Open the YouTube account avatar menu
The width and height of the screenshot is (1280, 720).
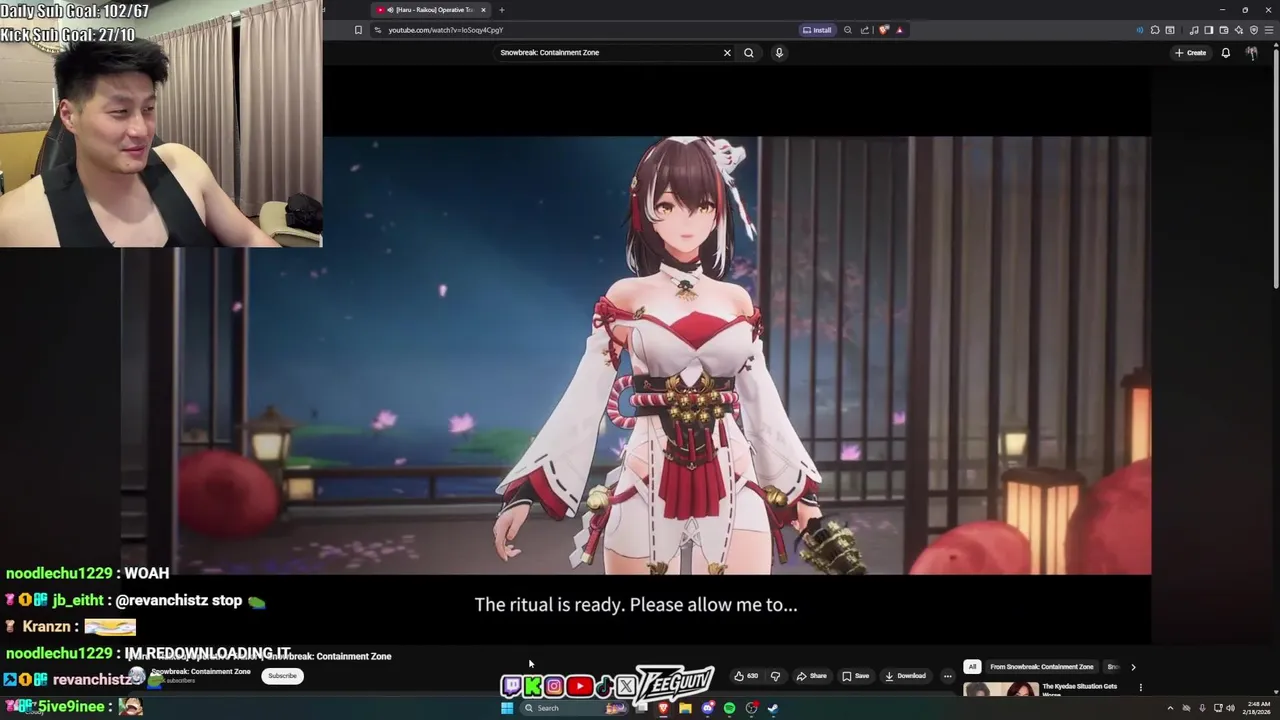pyautogui.click(x=1251, y=52)
